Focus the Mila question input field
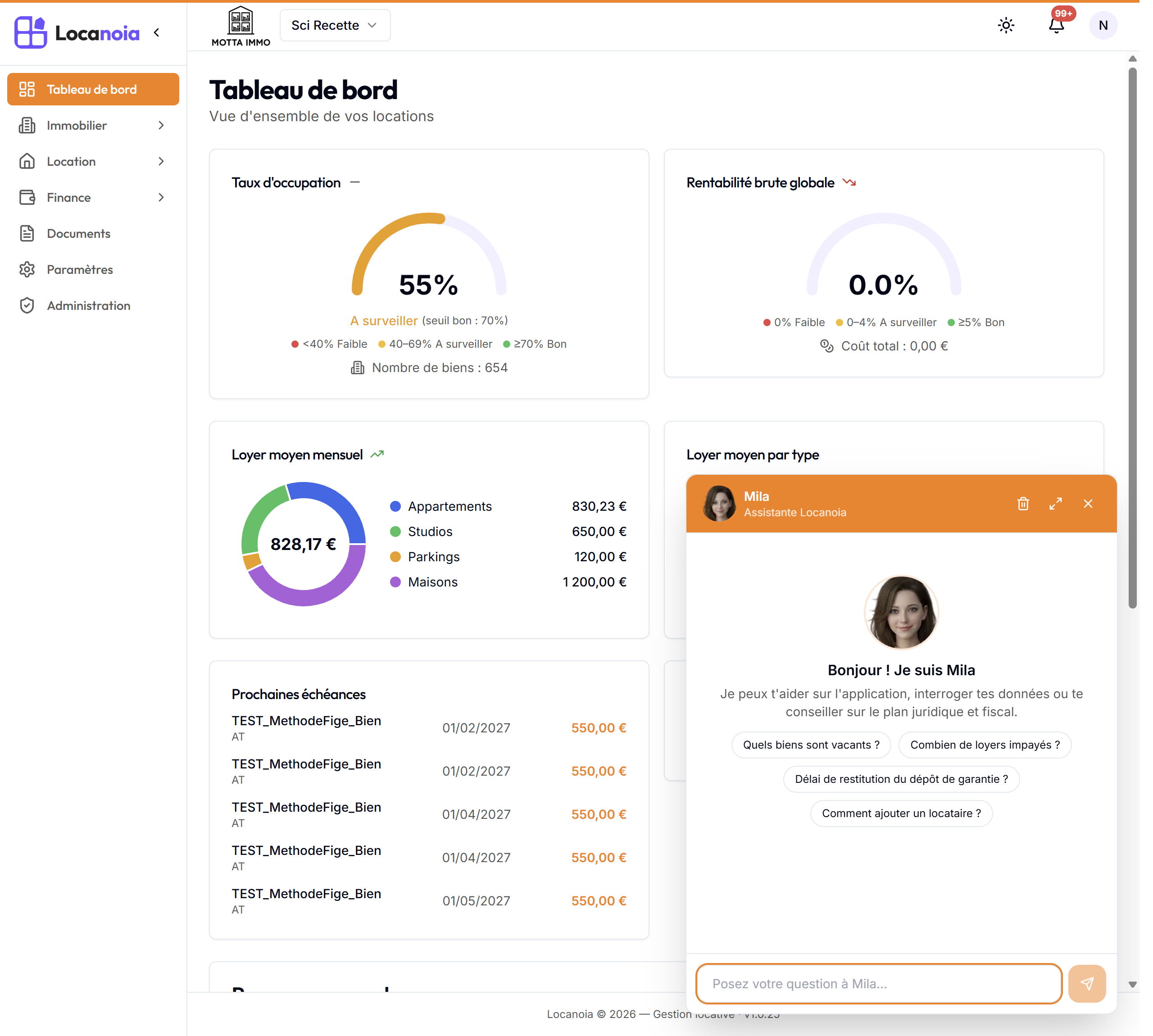1153x1036 pixels. tap(878, 984)
